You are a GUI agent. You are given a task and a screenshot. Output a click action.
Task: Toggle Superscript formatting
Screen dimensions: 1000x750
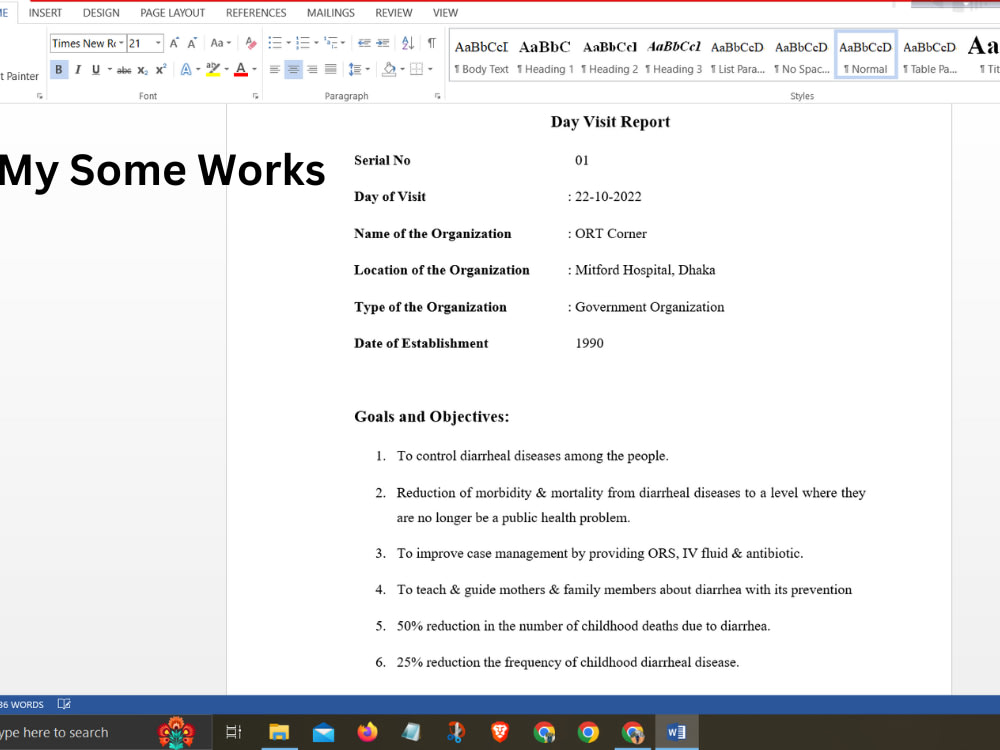161,69
